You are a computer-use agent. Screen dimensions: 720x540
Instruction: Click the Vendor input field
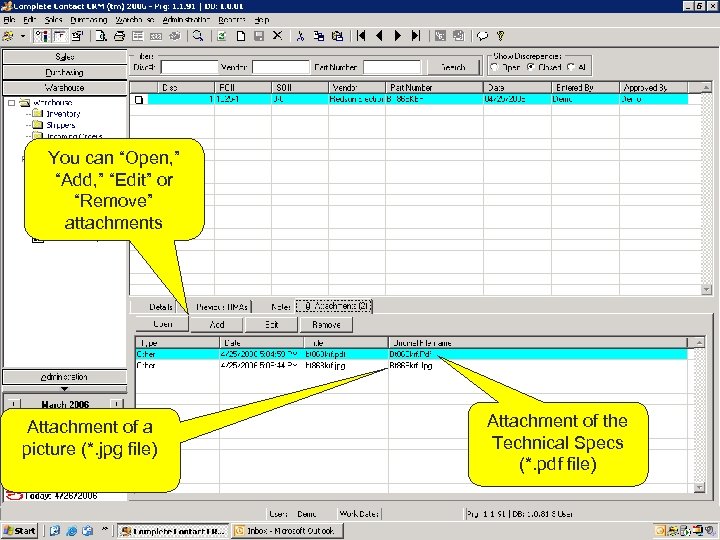[281, 68]
